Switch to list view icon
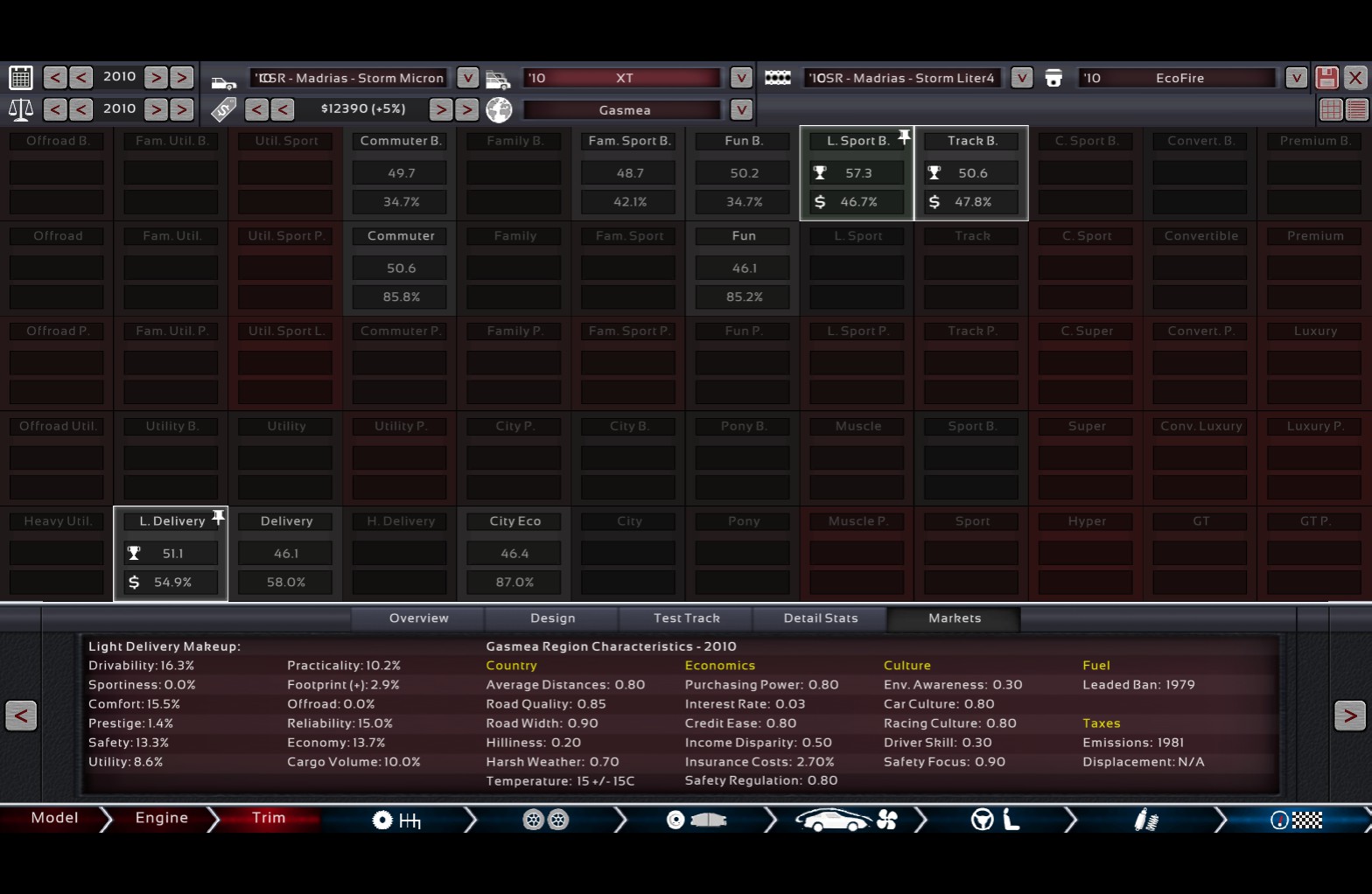This screenshot has width=1372, height=894. coord(1357,109)
